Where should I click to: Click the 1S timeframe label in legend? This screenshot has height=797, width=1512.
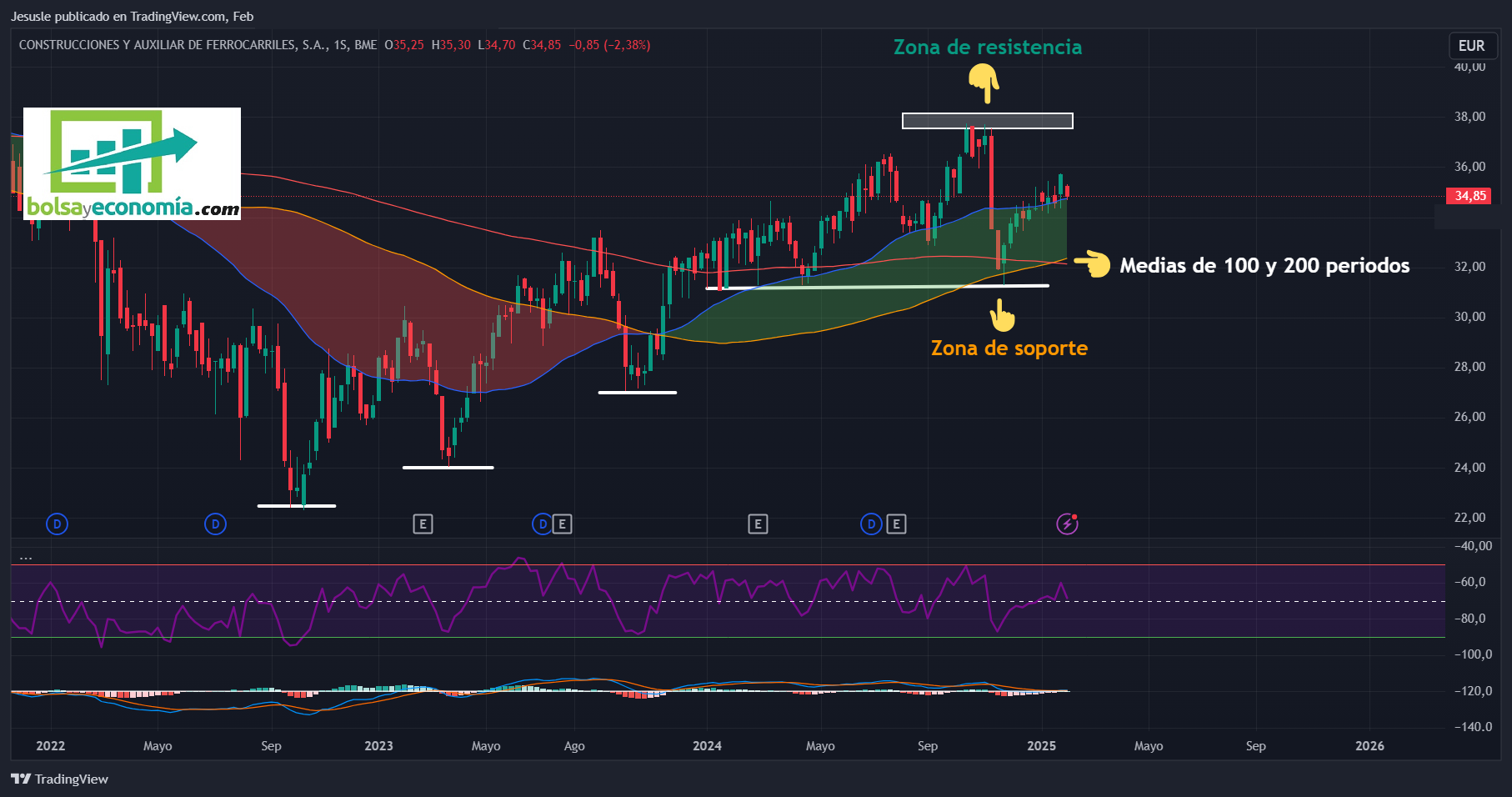click(x=341, y=45)
